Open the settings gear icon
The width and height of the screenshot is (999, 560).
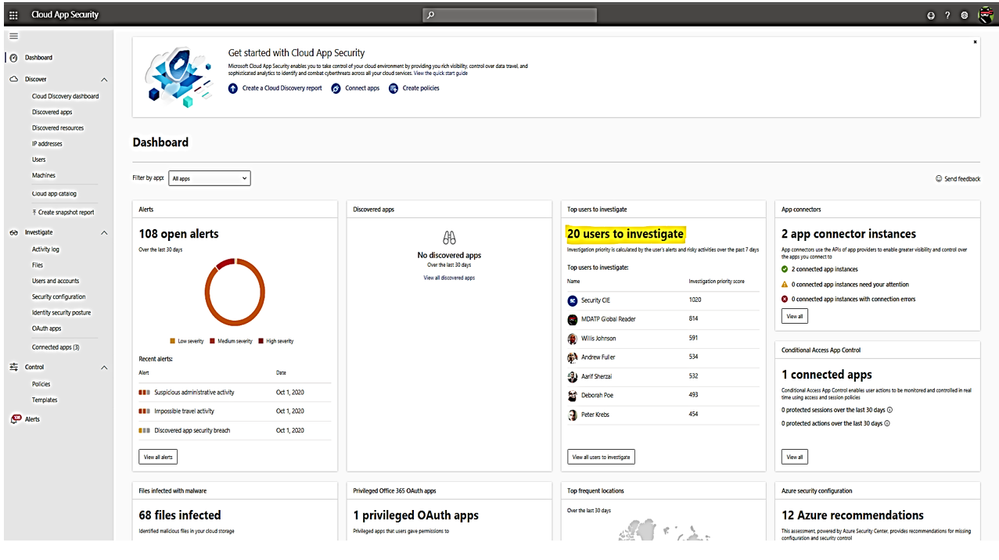(x=964, y=15)
